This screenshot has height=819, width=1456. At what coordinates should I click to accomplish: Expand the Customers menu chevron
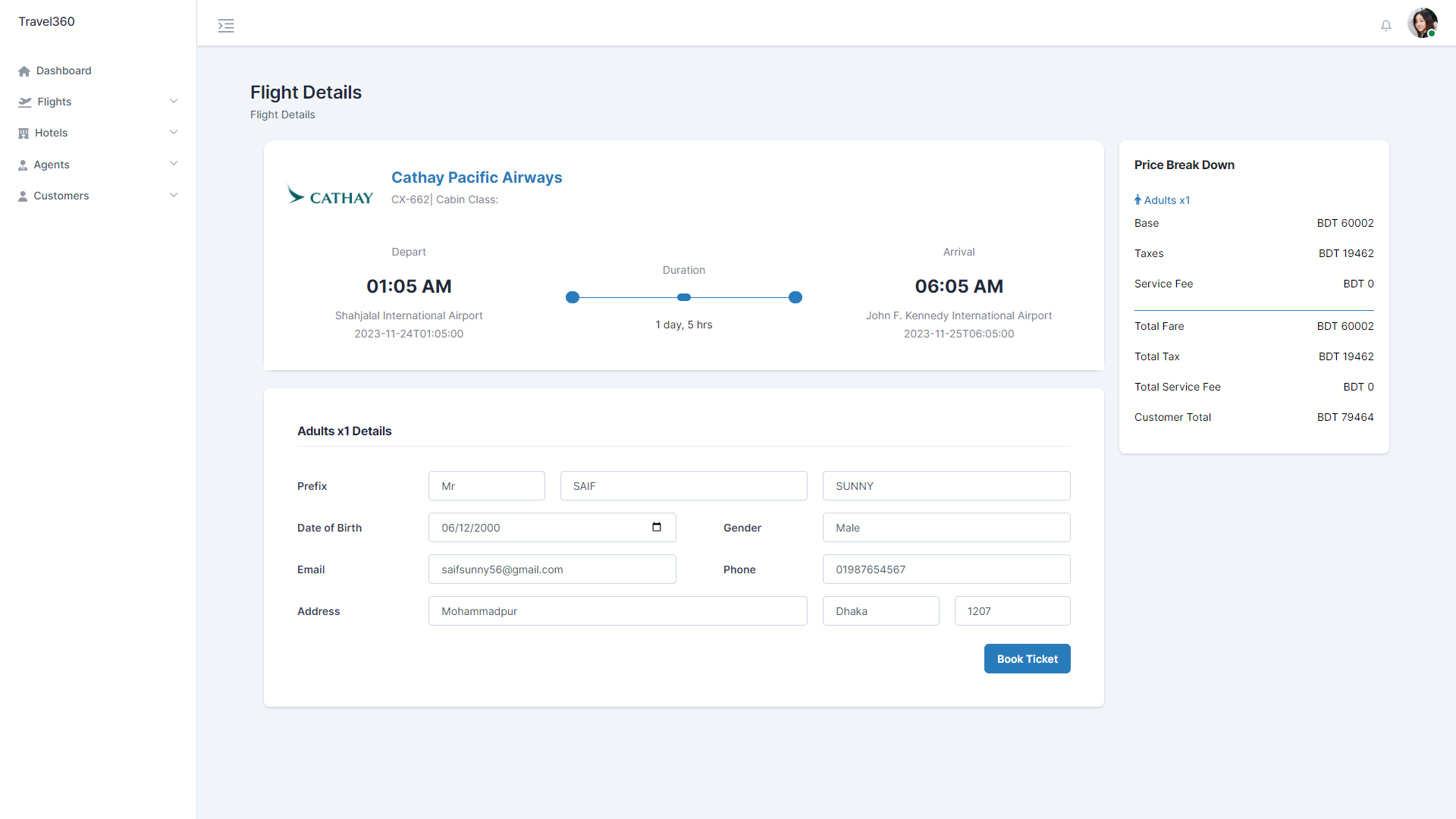pyautogui.click(x=174, y=195)
